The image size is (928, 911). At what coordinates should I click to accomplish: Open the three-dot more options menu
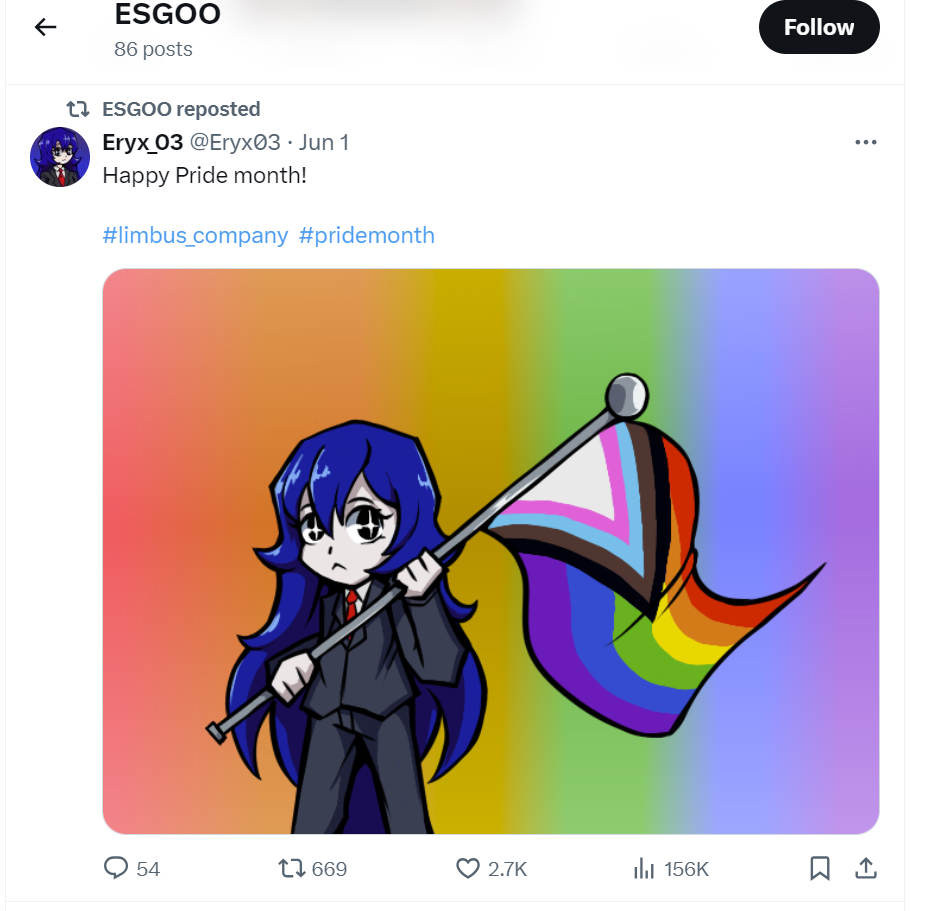click(x=865, y=142)
